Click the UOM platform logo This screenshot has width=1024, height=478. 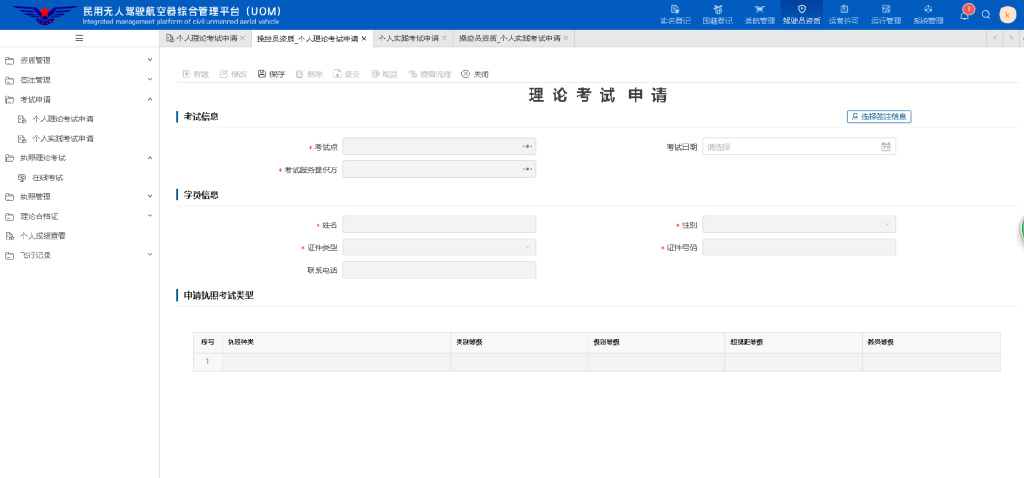coord(44,14)
